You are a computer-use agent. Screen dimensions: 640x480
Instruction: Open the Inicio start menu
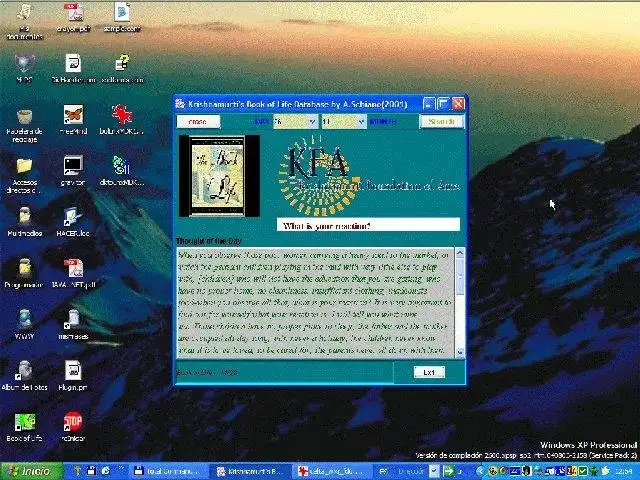click(x=31, y=471)
